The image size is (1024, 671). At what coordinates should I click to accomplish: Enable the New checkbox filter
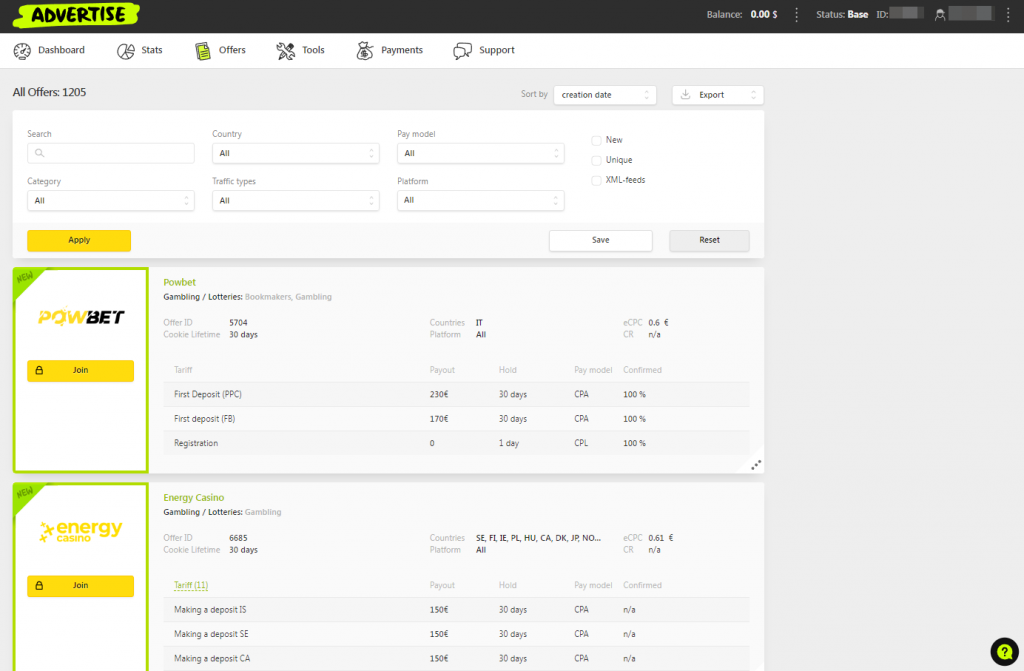(x=596, y=140)
